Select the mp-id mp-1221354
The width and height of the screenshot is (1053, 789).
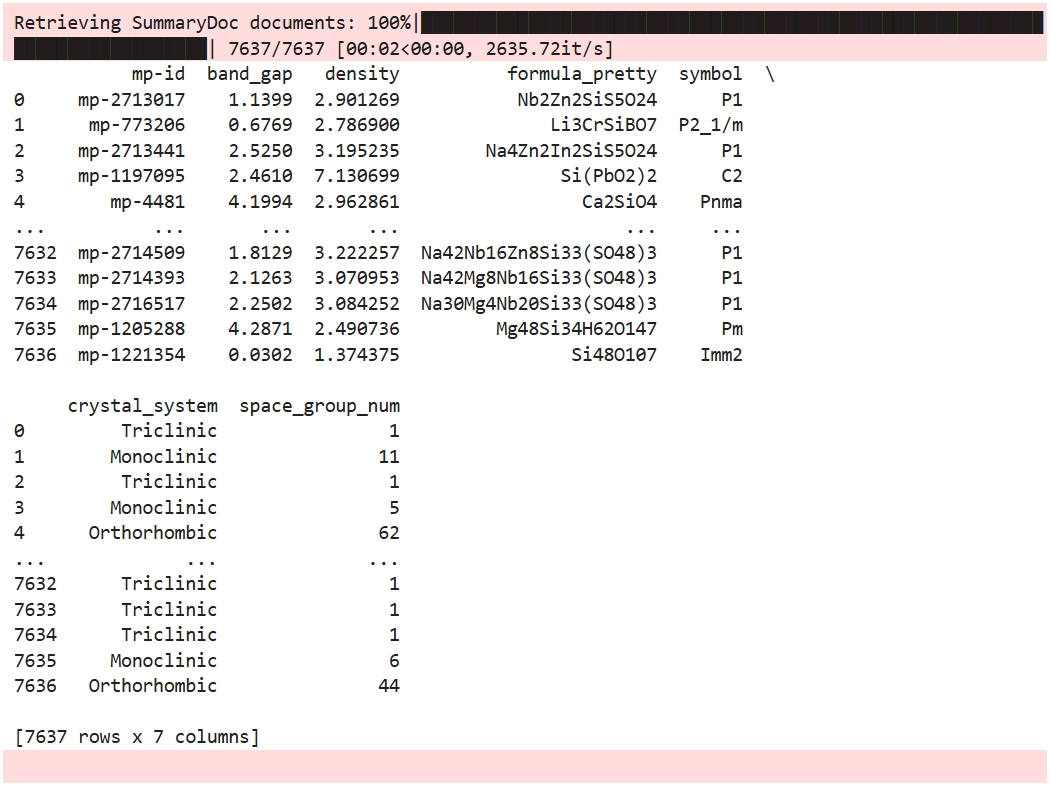pos(130,354)
